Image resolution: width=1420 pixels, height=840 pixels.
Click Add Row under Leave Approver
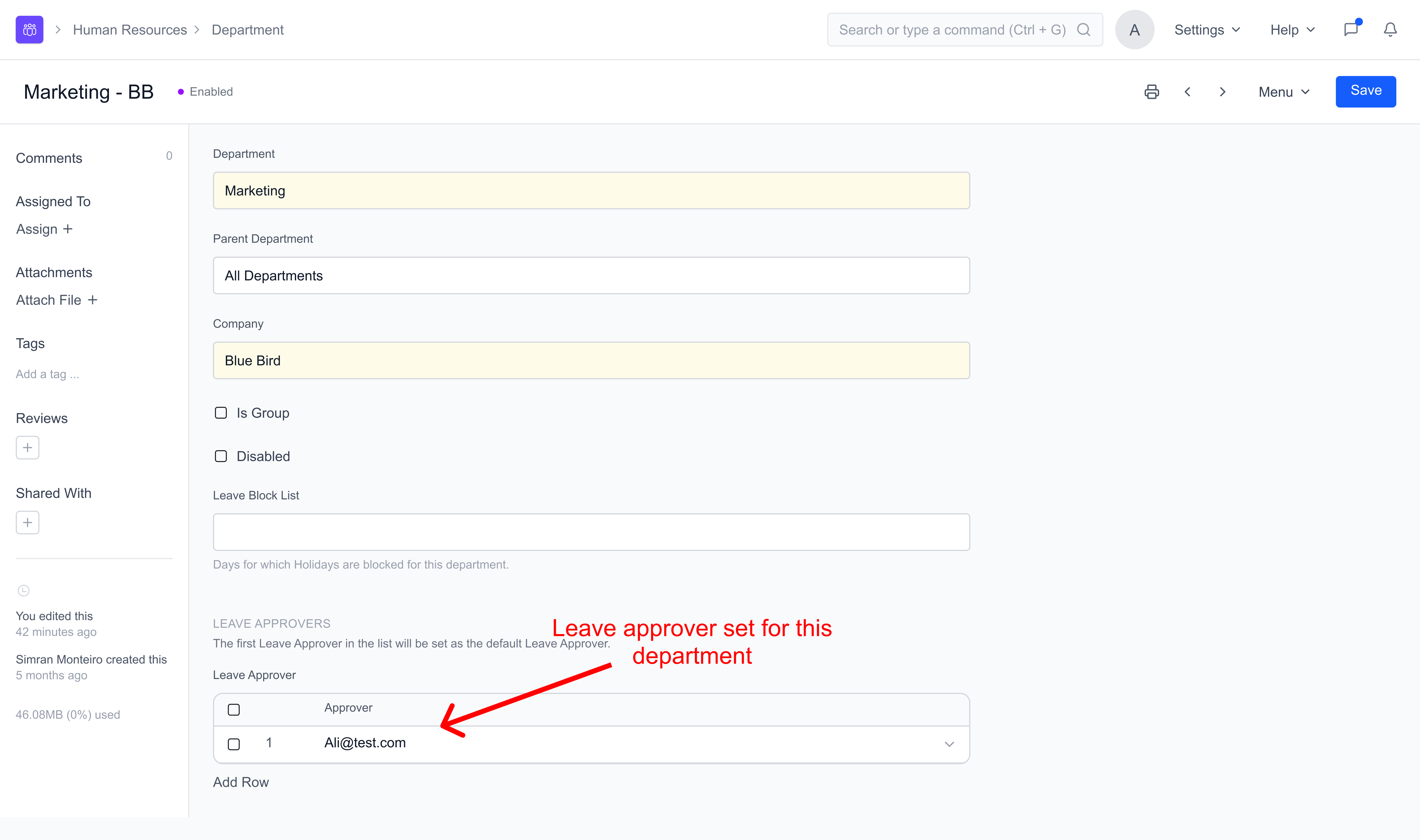[241, 782]
